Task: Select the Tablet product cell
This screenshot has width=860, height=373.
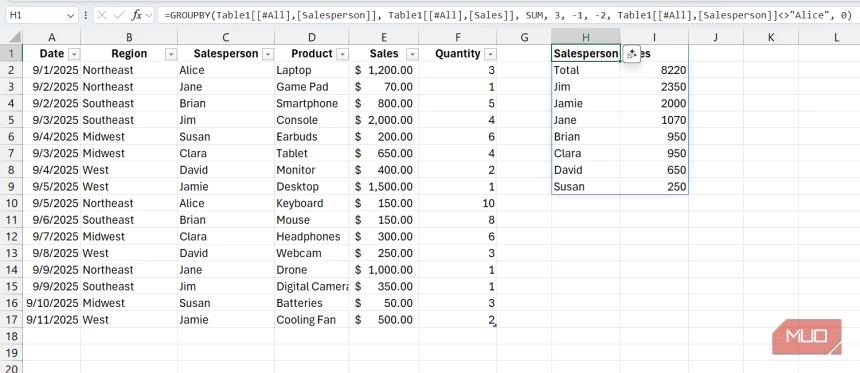Action: (312, 154)
